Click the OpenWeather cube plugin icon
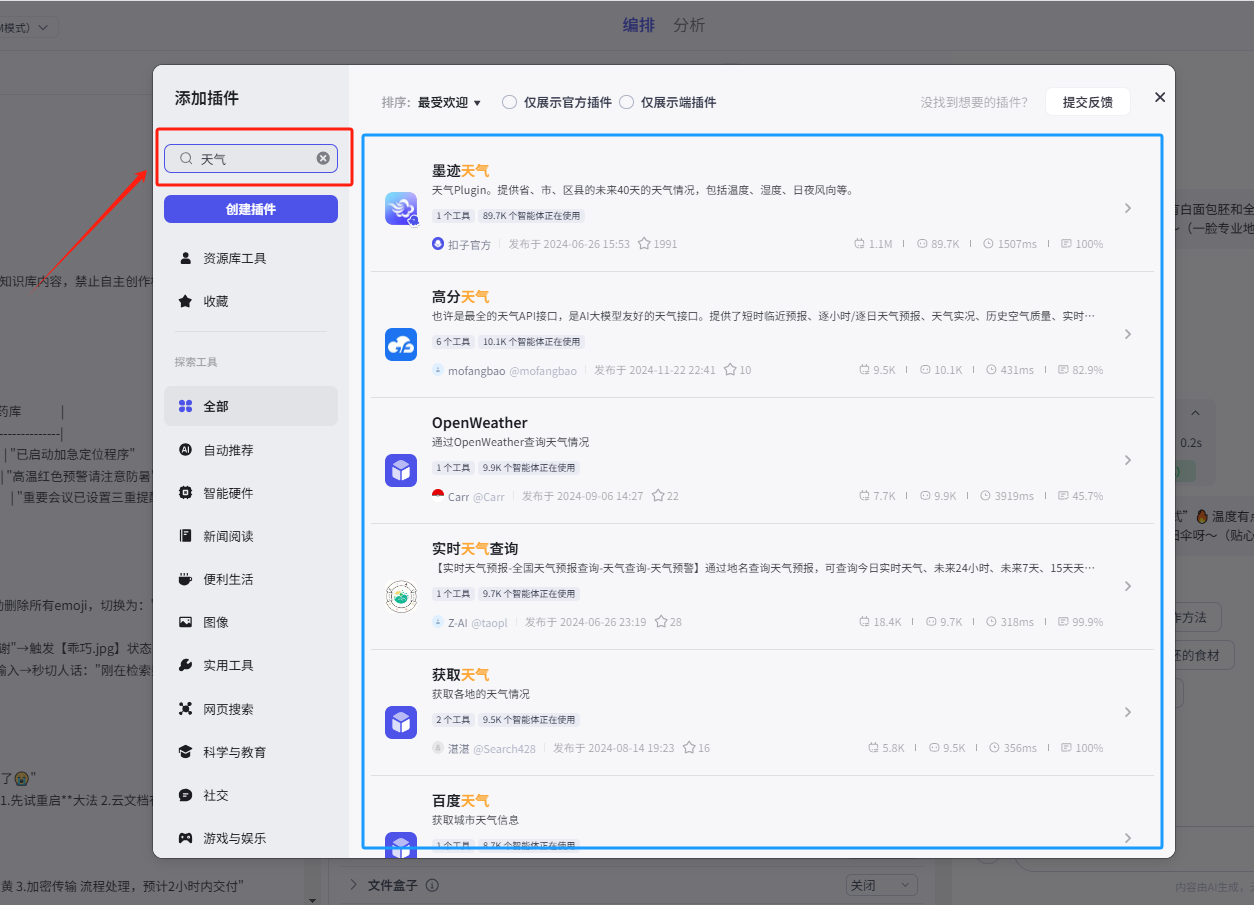The width and height of the screenshot is (1254, 905). click(401, 470)
